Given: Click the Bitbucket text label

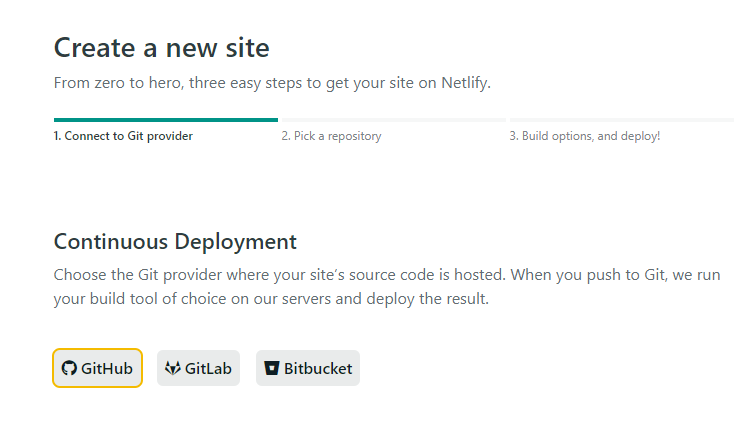Looking at the screenshot, I should [x=318, y=368].
